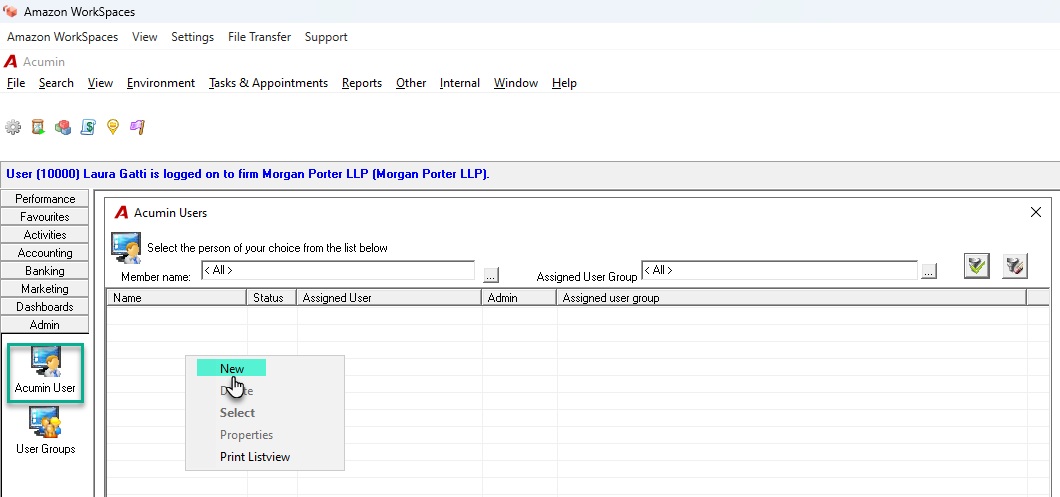
Task: Switch to the Activities sidebar tab
Action: point(45,235)
